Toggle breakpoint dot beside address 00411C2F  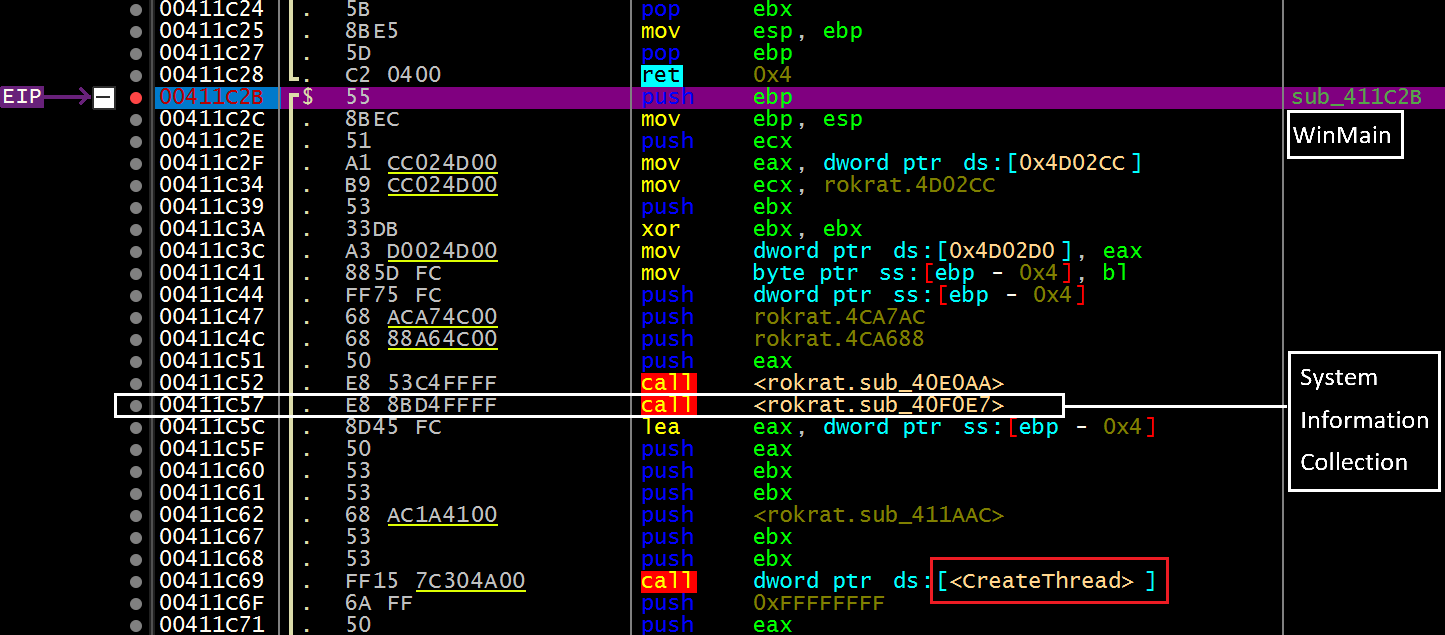click(136, 163)
